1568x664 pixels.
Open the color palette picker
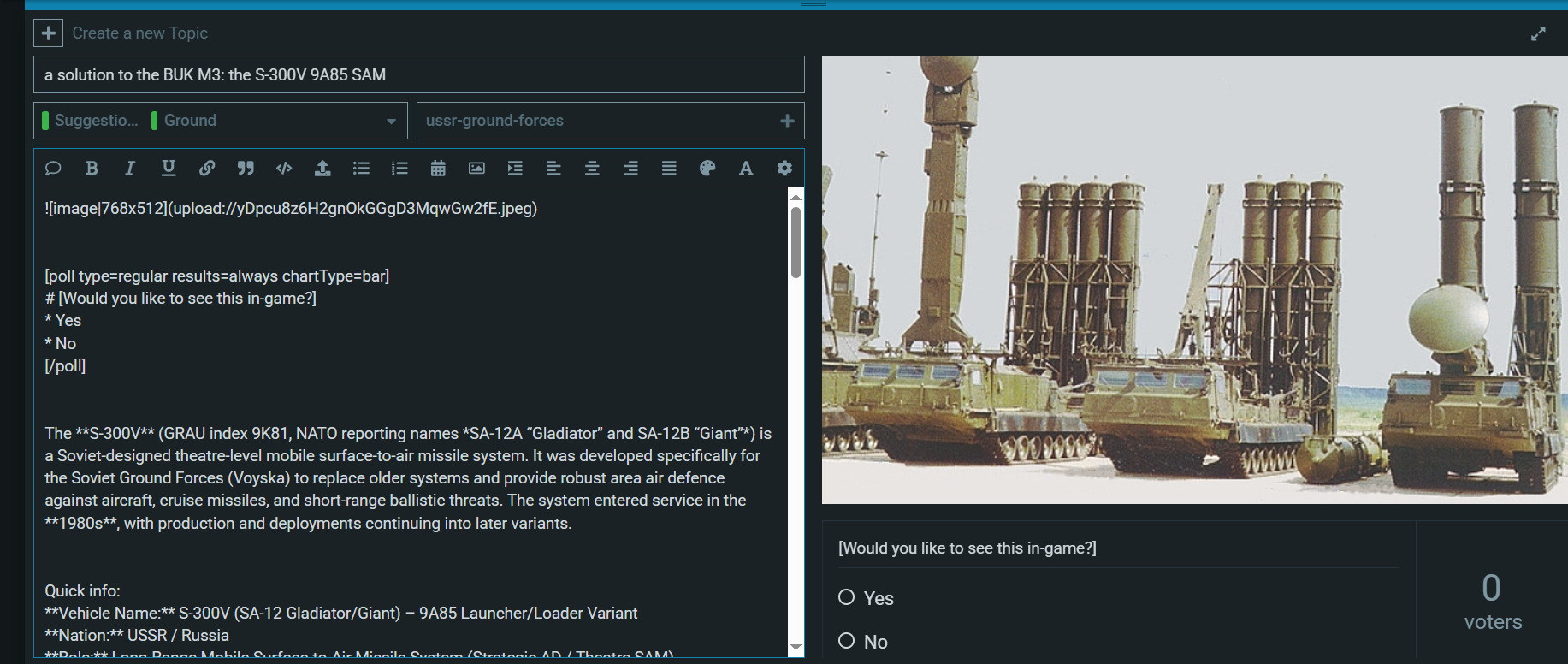(x=707, y=169)
